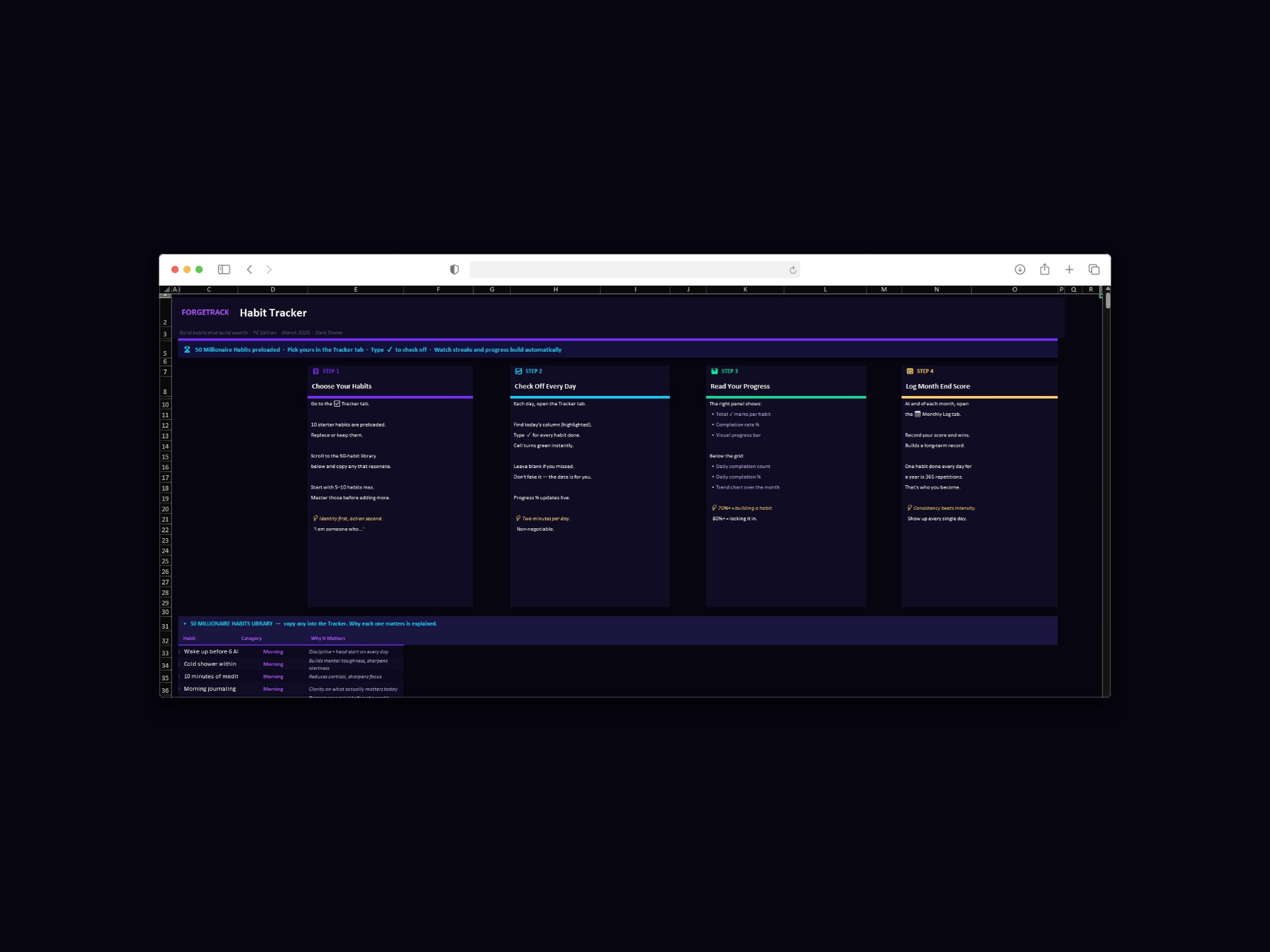Go back with the left chevron
The image size is (1270, 952).
[x=249, y=270]
